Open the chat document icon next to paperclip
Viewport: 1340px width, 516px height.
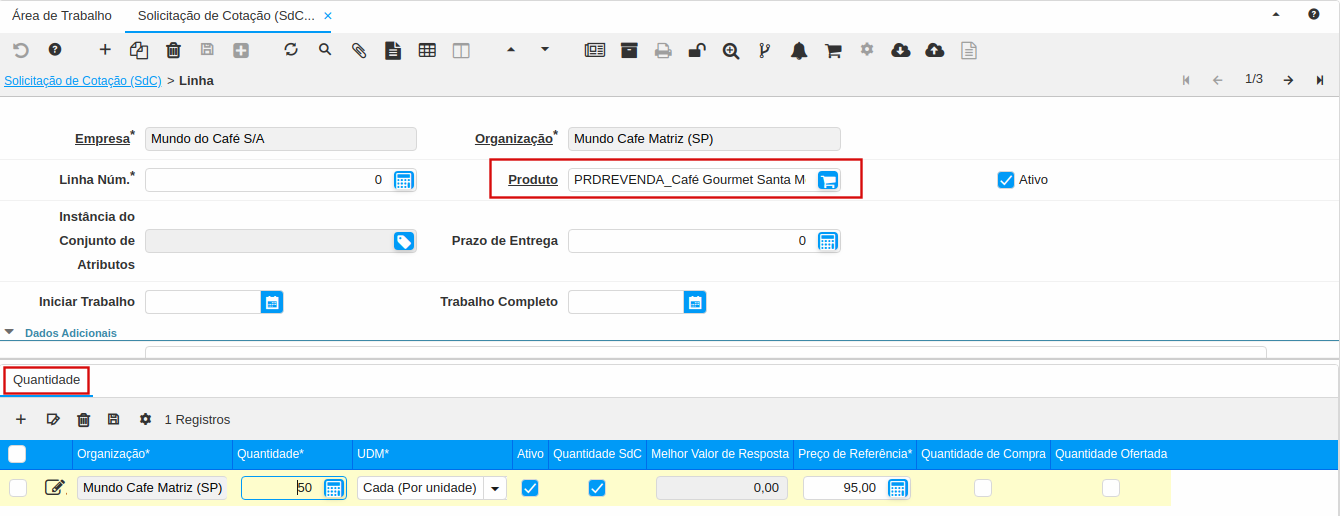(x=393, y=50)
